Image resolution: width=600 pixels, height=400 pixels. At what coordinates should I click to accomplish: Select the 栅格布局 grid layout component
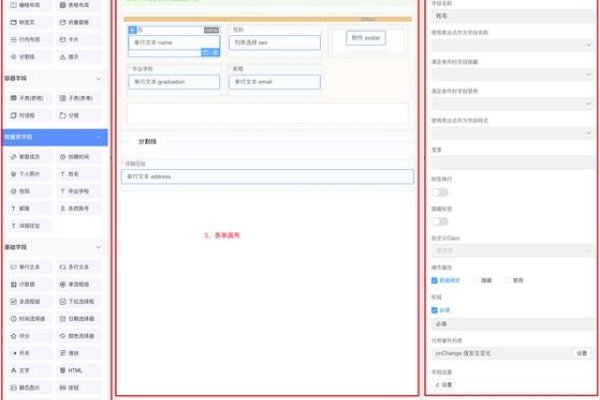tap(29, 5)
